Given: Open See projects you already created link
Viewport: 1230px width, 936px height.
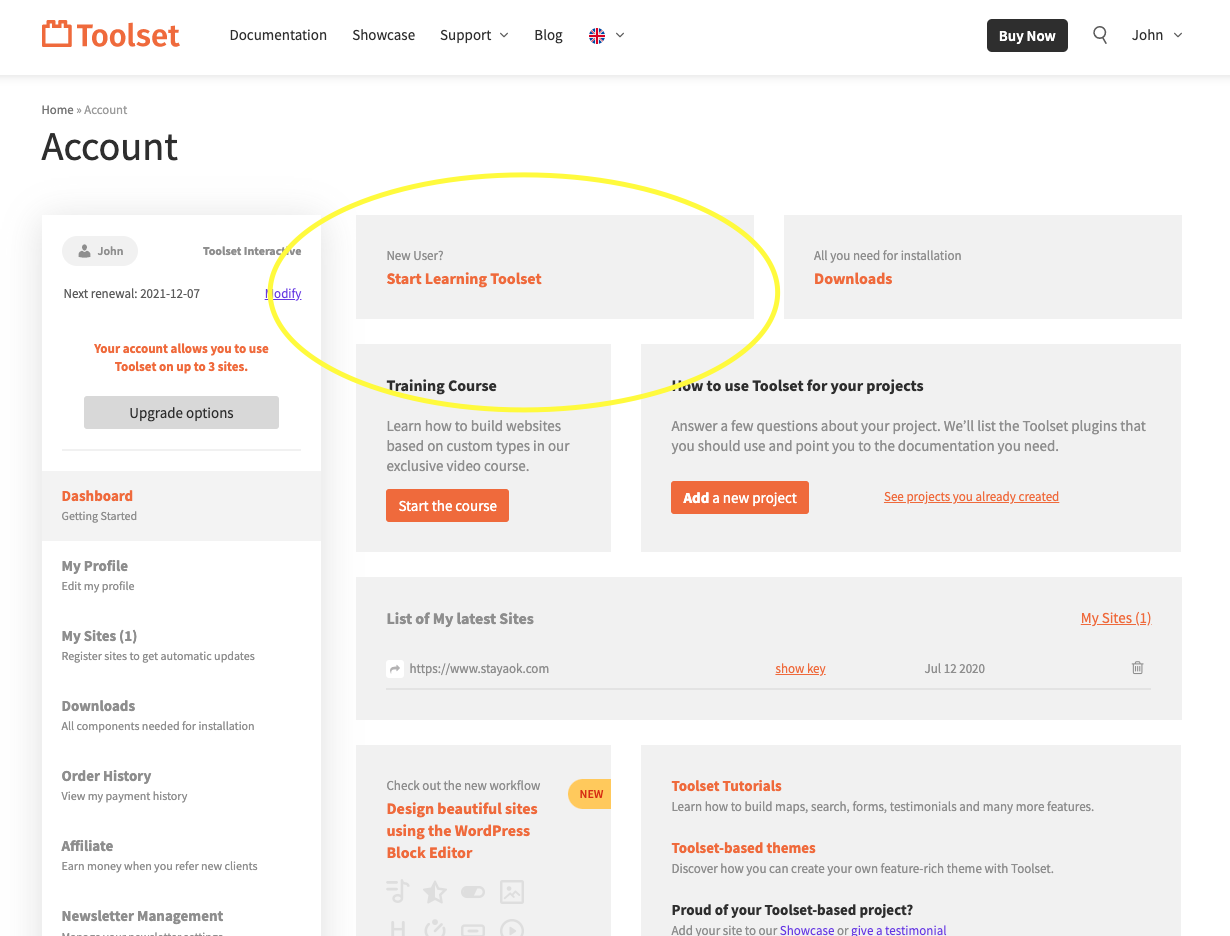Looking at the screenshot, I should 971,497.
